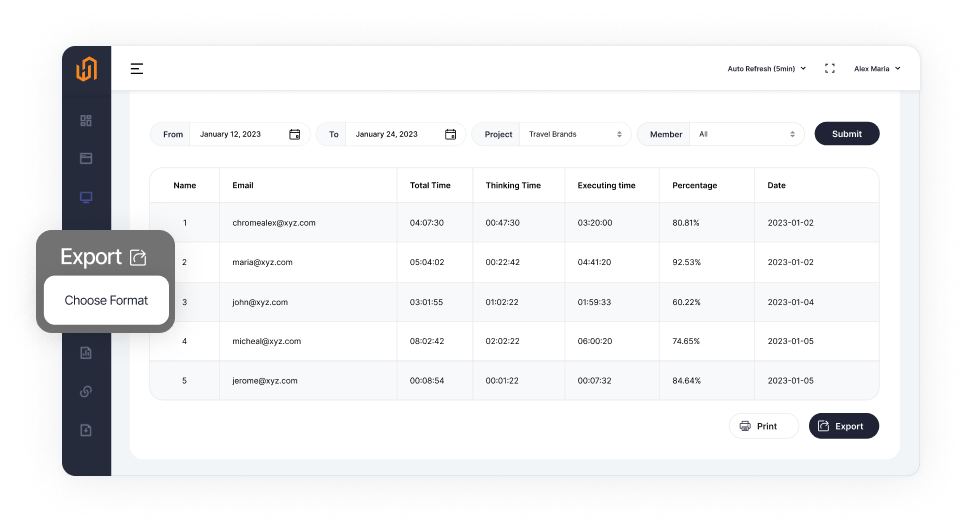Enter fullscreen mode using the expand icon

click(x=829, y=69)
